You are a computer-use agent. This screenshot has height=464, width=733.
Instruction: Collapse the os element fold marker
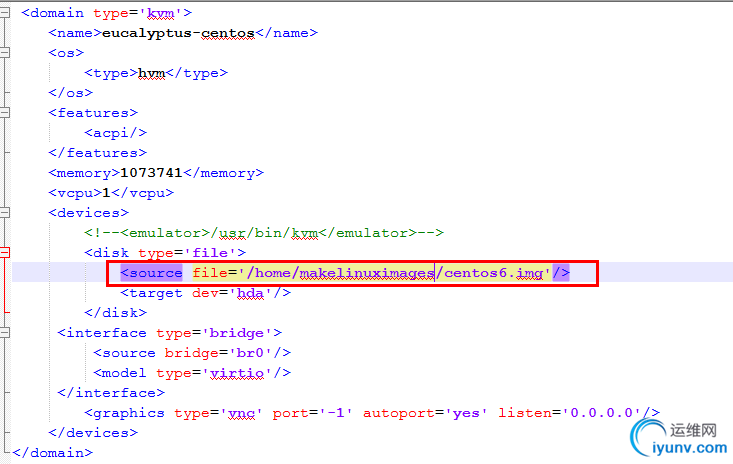(x=4, y=52)
